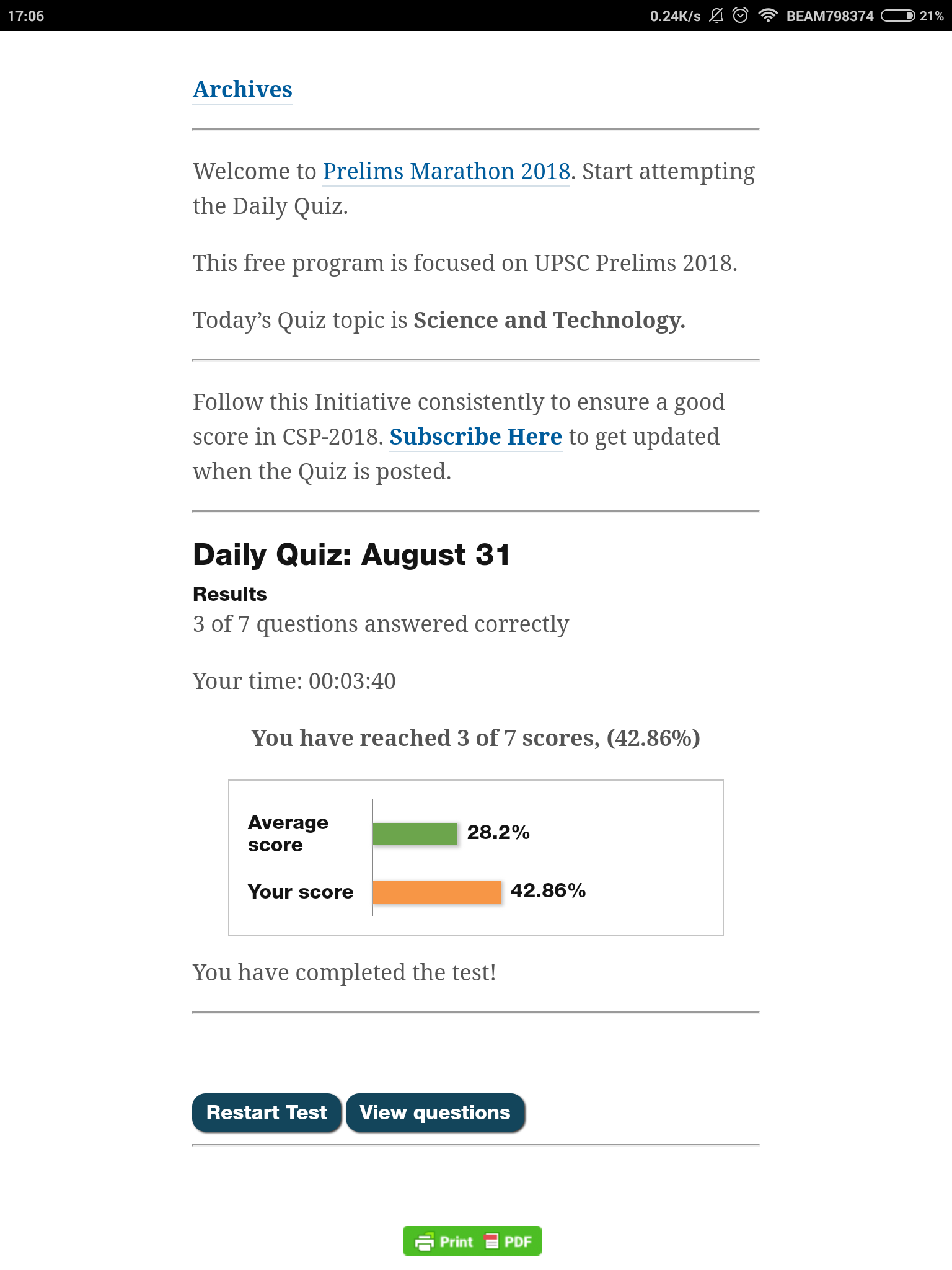Click the green Average score bar
Image resolution: width=952 pixels, height=1270 pixels.
[415, 833]
